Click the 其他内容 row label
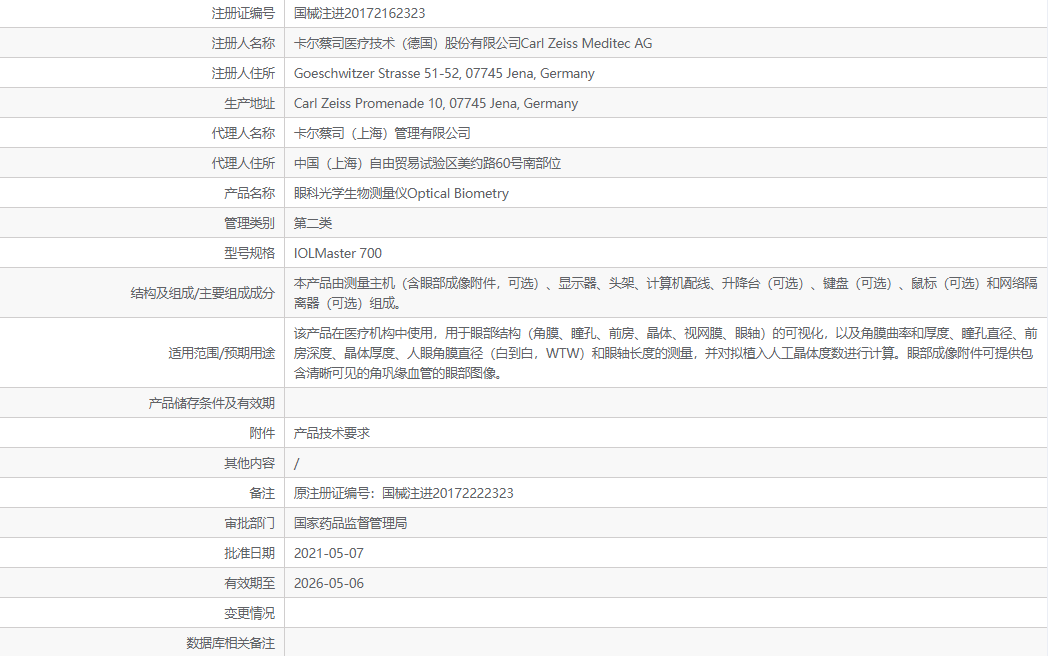 [x=249, y=463]
